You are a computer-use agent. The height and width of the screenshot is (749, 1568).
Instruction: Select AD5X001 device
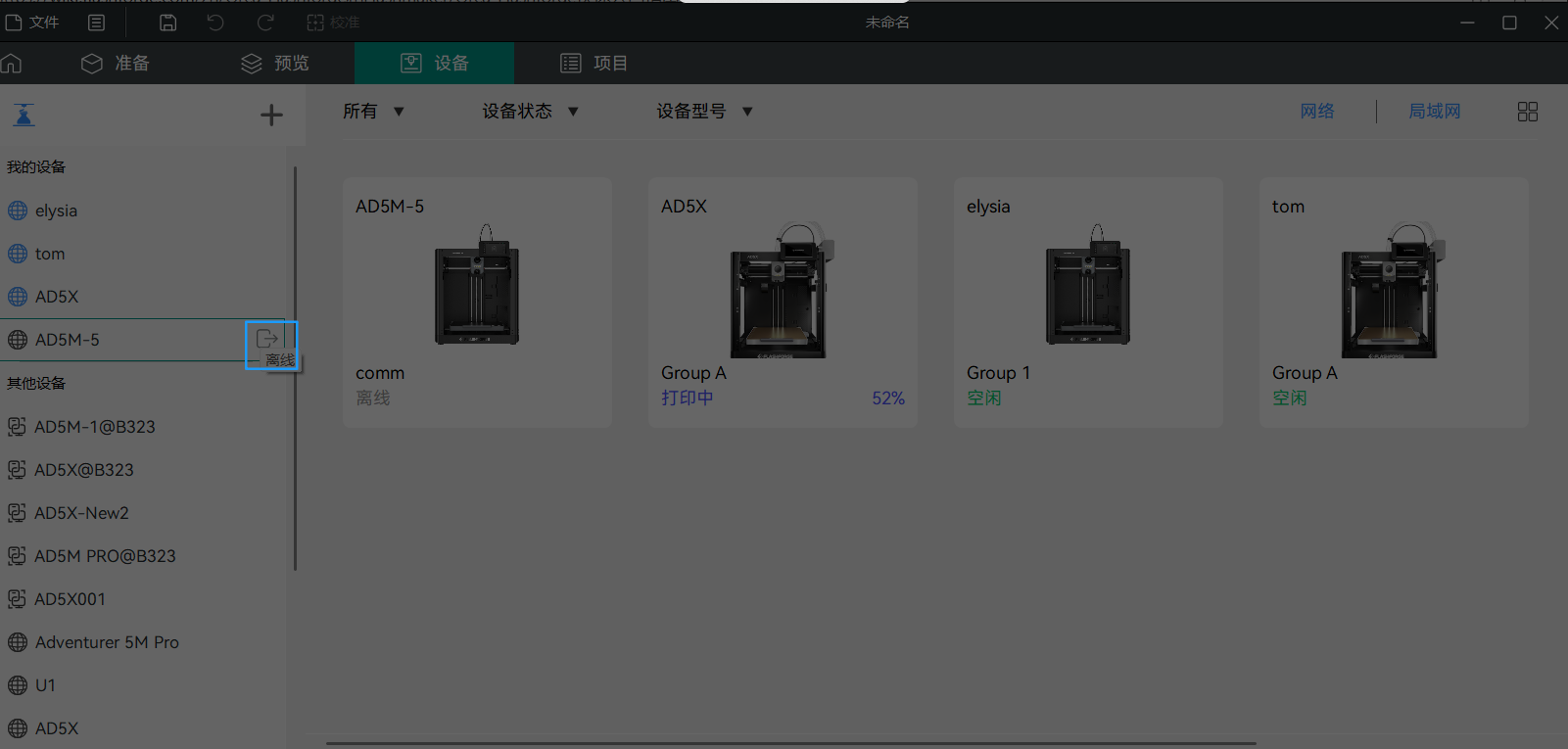[143, 599]
